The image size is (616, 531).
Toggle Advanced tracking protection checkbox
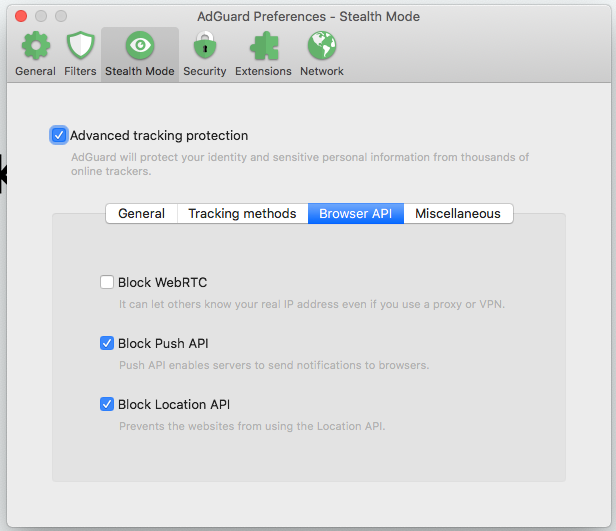click(59, 135)
